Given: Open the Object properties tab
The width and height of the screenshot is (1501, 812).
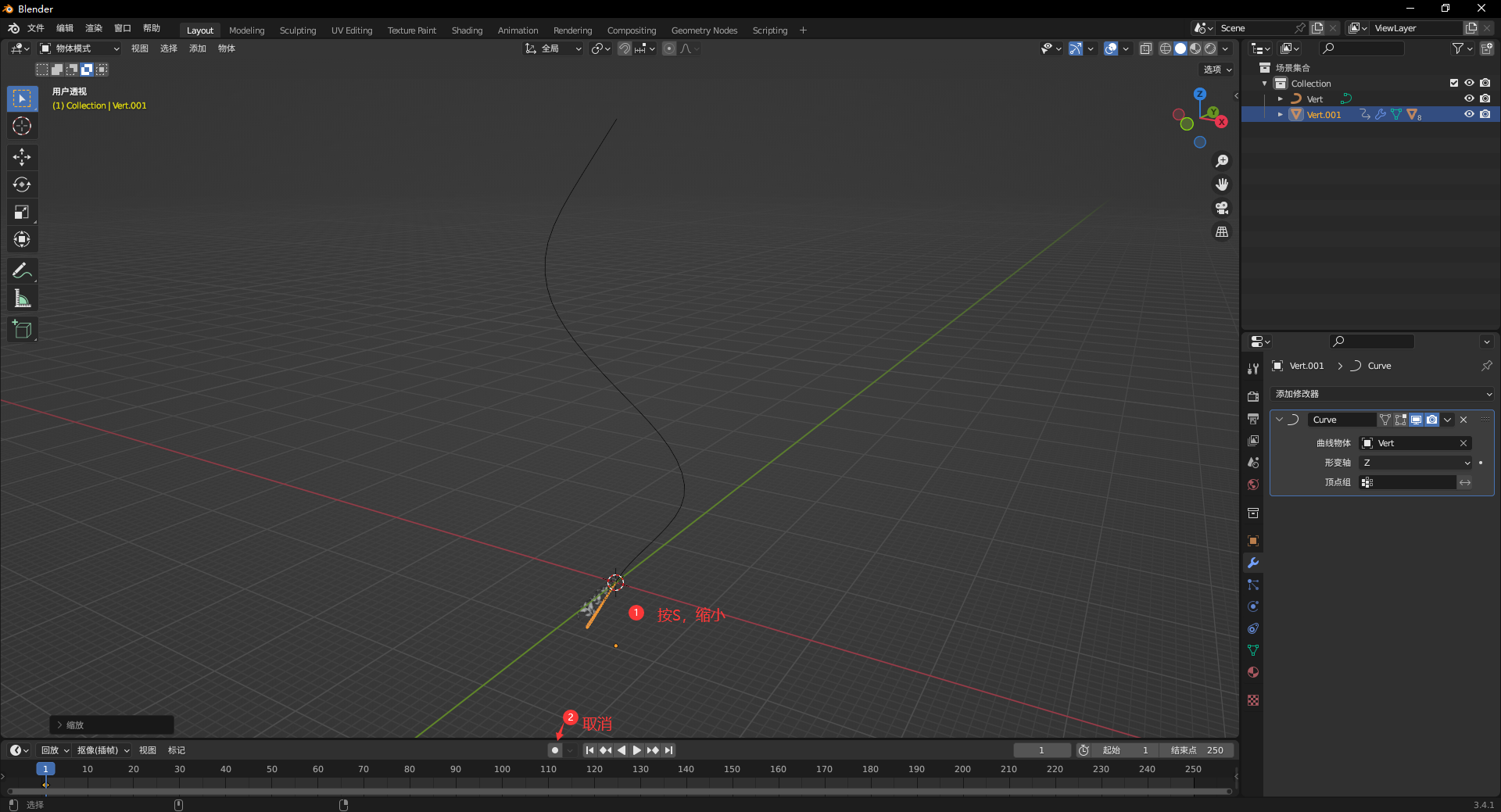Looking at the screenshot, I should 1253,541.
